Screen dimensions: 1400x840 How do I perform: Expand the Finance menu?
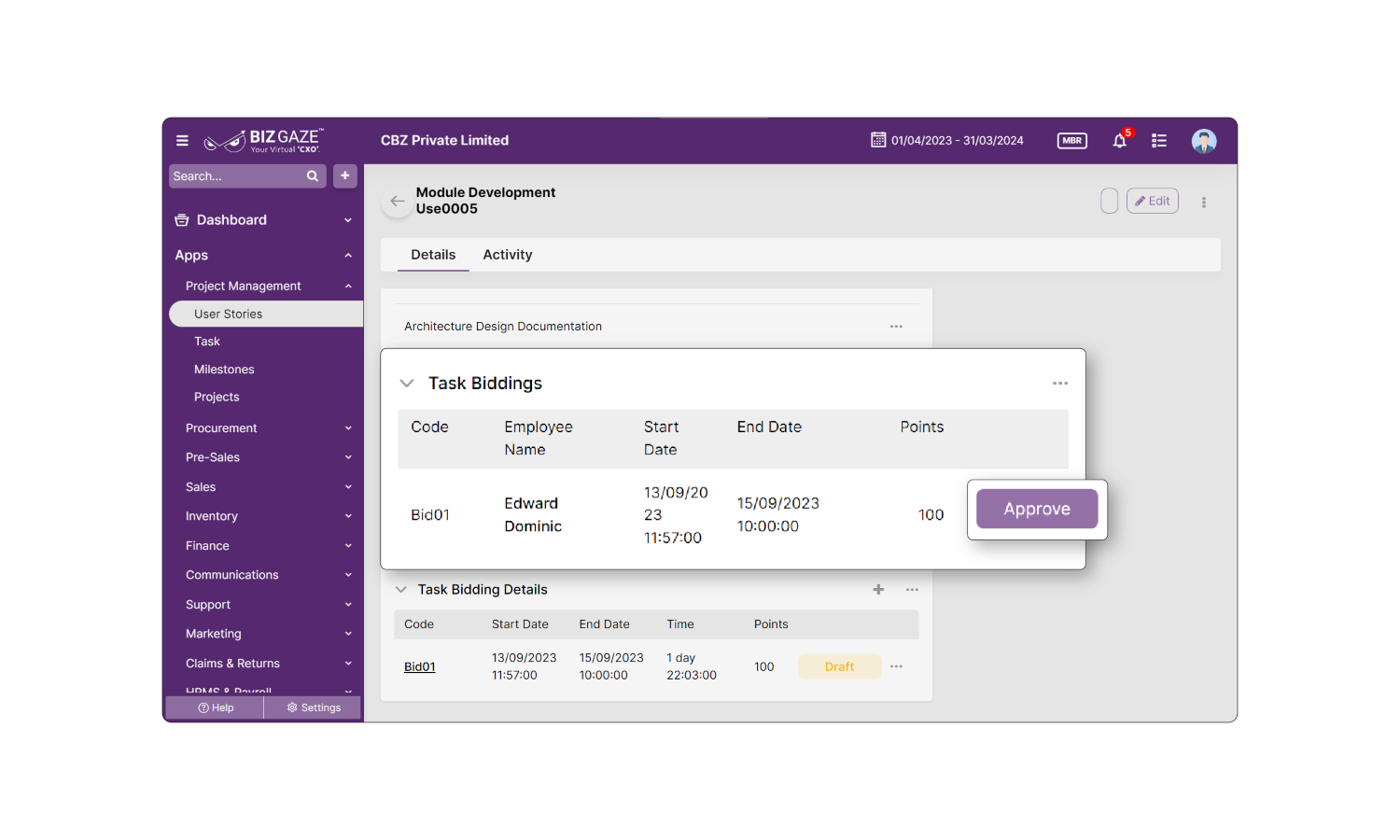[x=348, y=546]
